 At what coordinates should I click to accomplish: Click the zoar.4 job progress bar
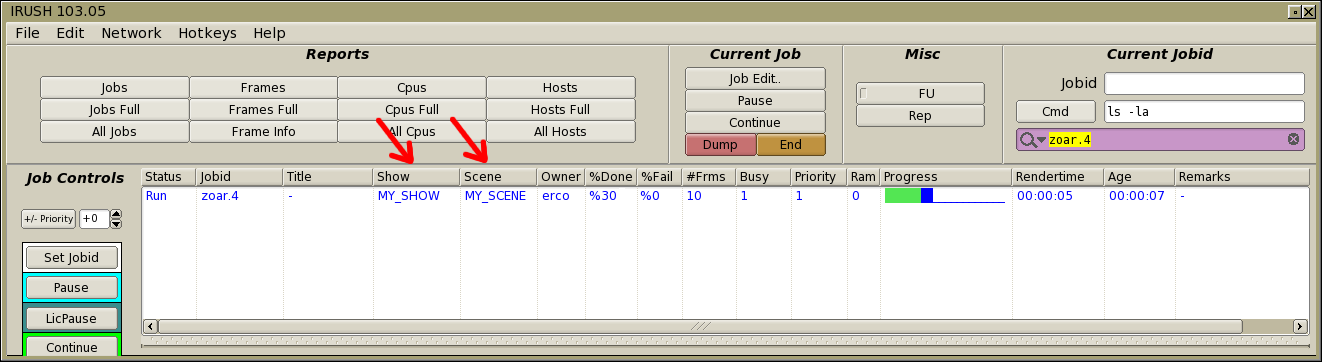pos(944,196)
